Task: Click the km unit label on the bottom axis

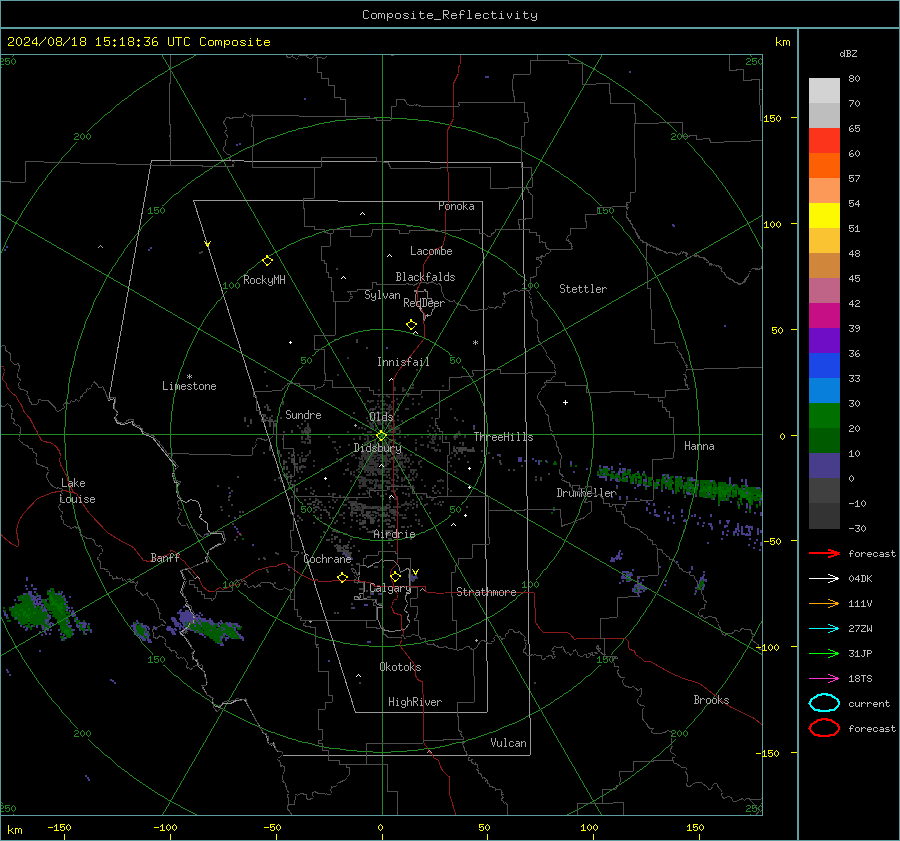Action: coord(14,830)
